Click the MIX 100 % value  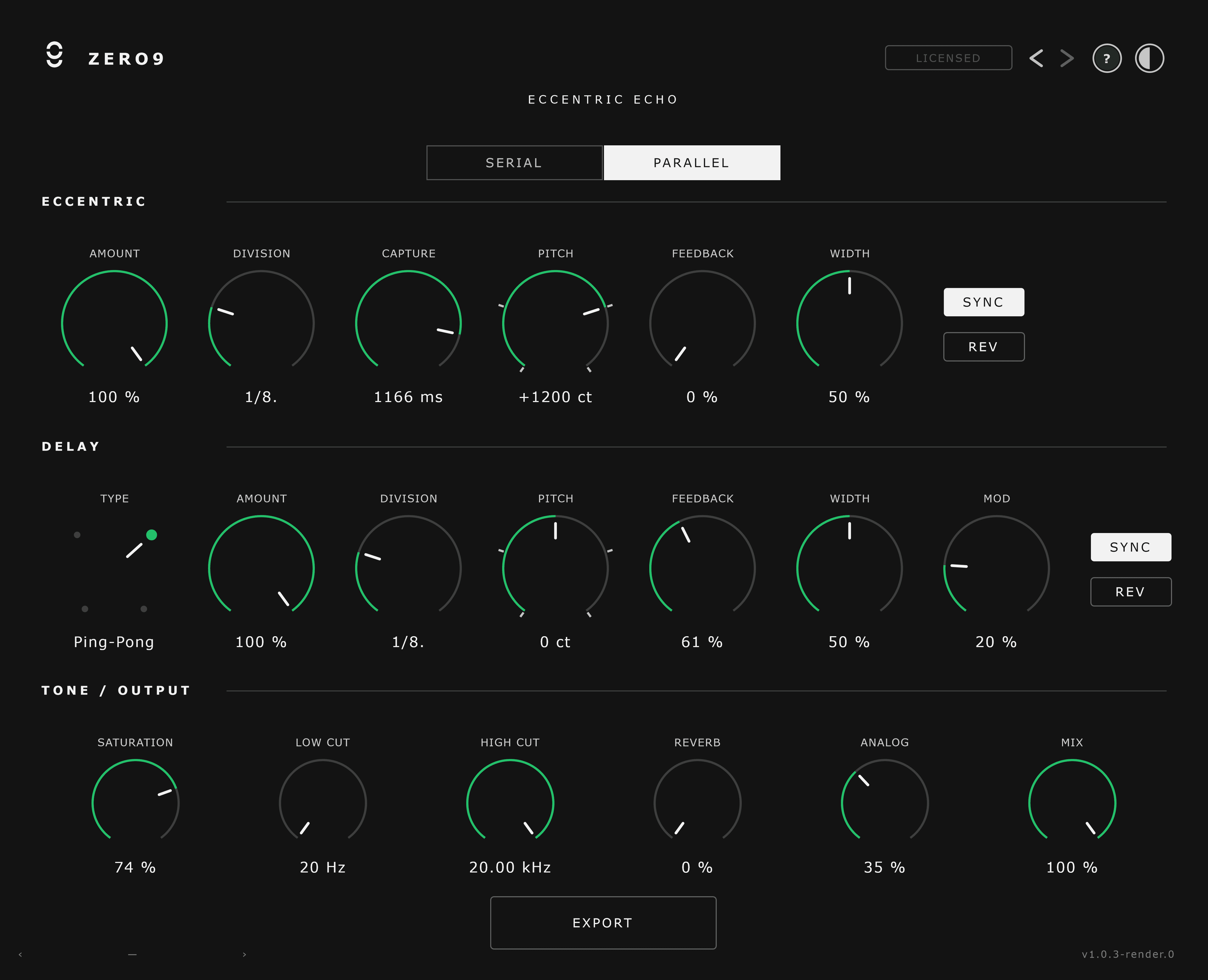[x=1072, y=867]
